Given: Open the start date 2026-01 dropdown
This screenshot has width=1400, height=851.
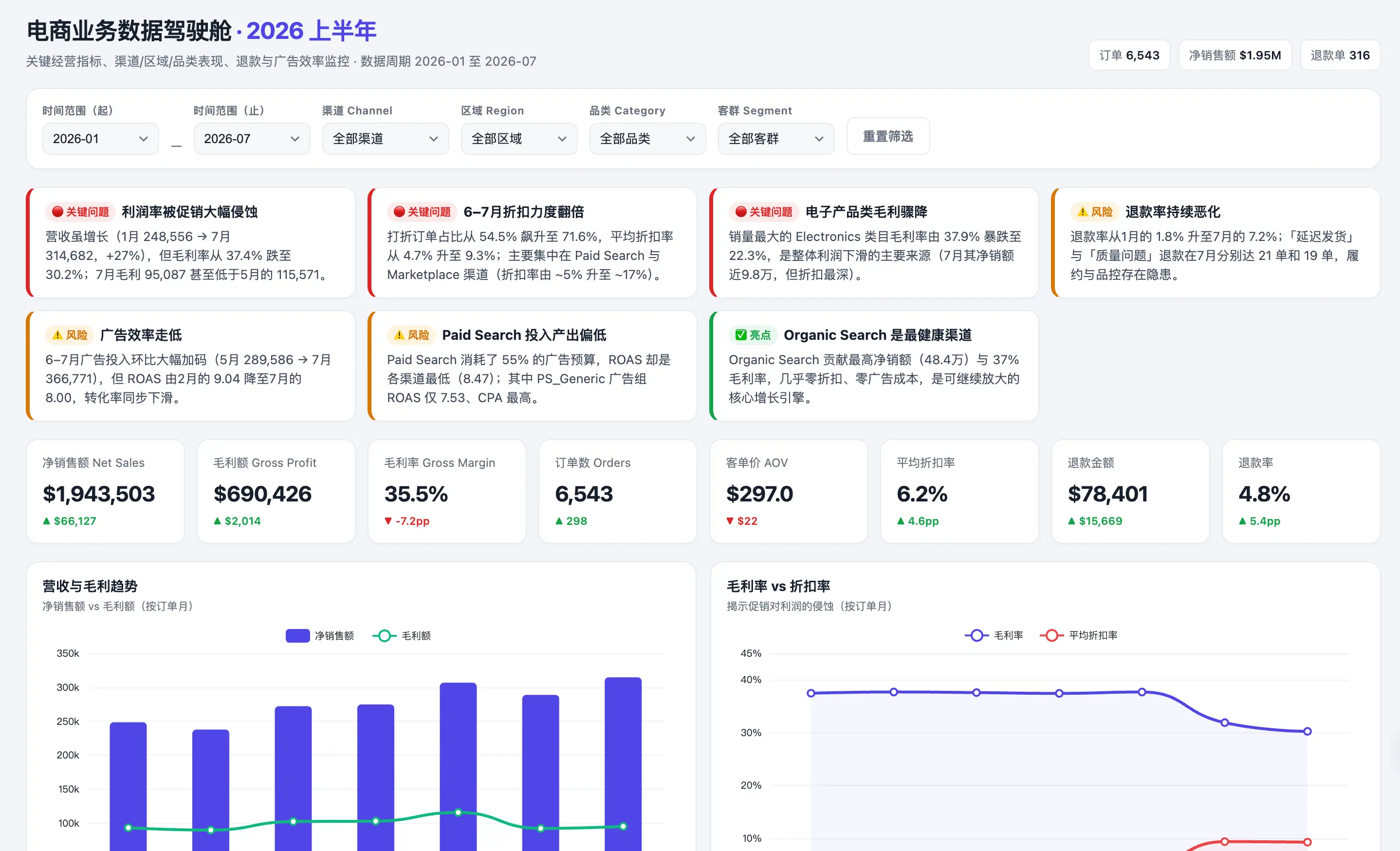Looking at the screenshot, I should tap(101, 139).
